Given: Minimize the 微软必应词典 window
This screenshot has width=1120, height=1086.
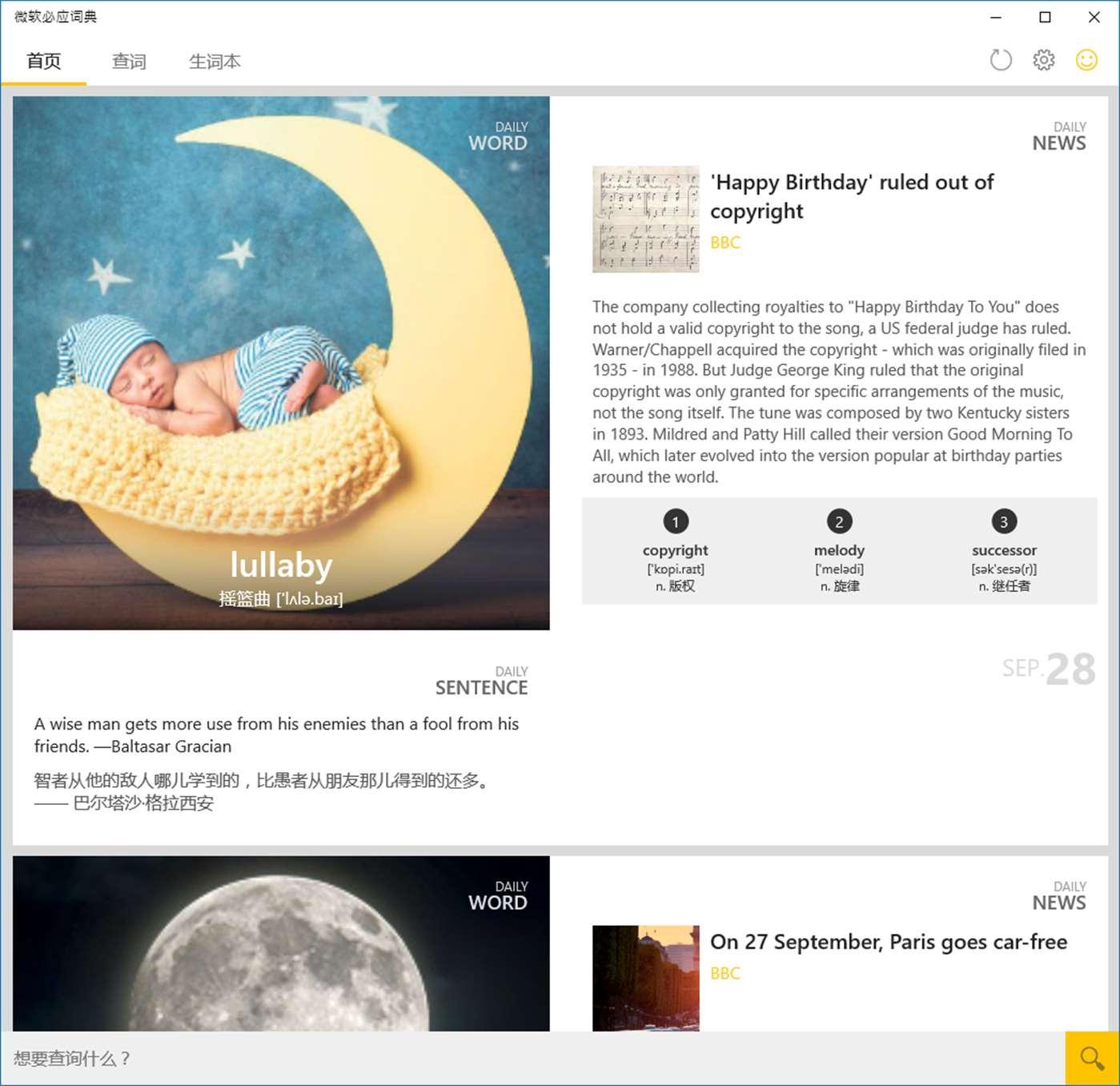Looking at the screenshot, I should (x=996, y=17).
